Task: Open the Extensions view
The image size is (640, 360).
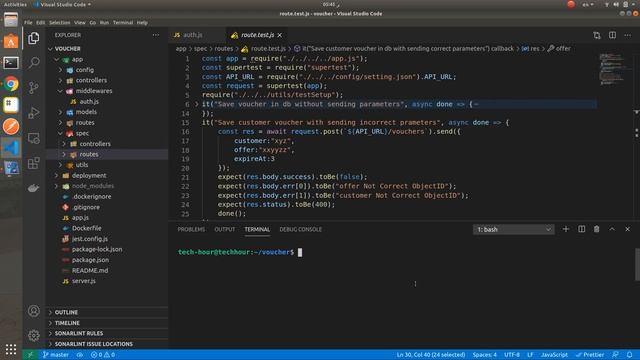Action: coord(34,163)
